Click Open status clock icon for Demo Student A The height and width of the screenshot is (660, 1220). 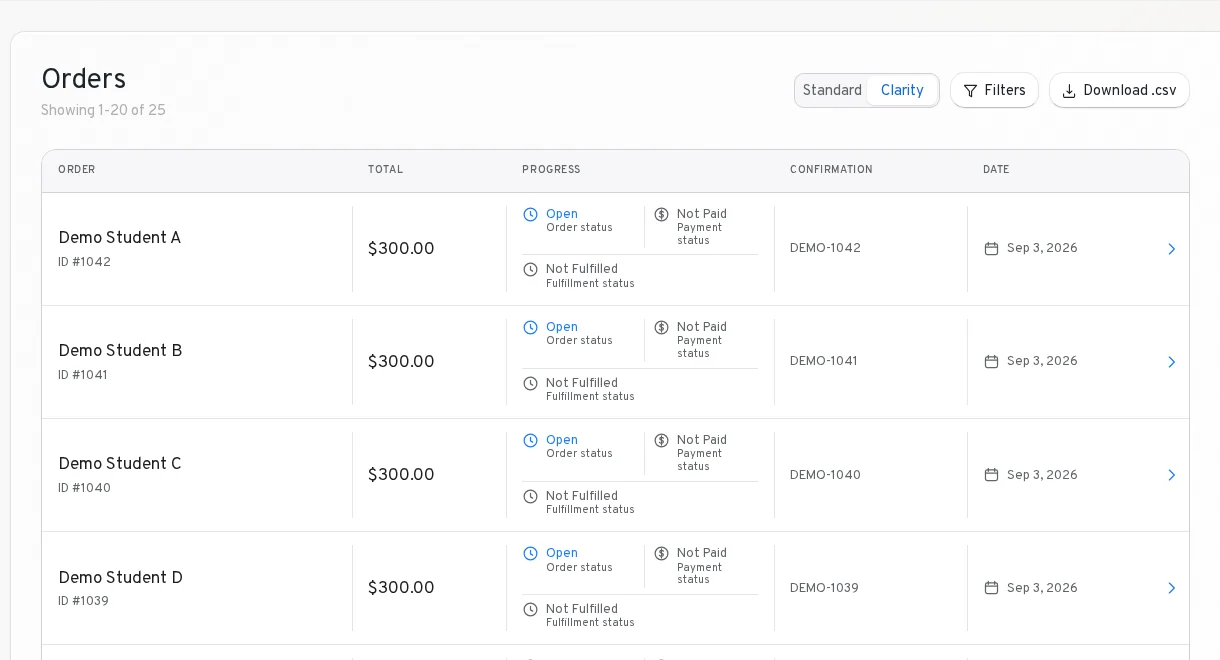(x=530, y=214)
